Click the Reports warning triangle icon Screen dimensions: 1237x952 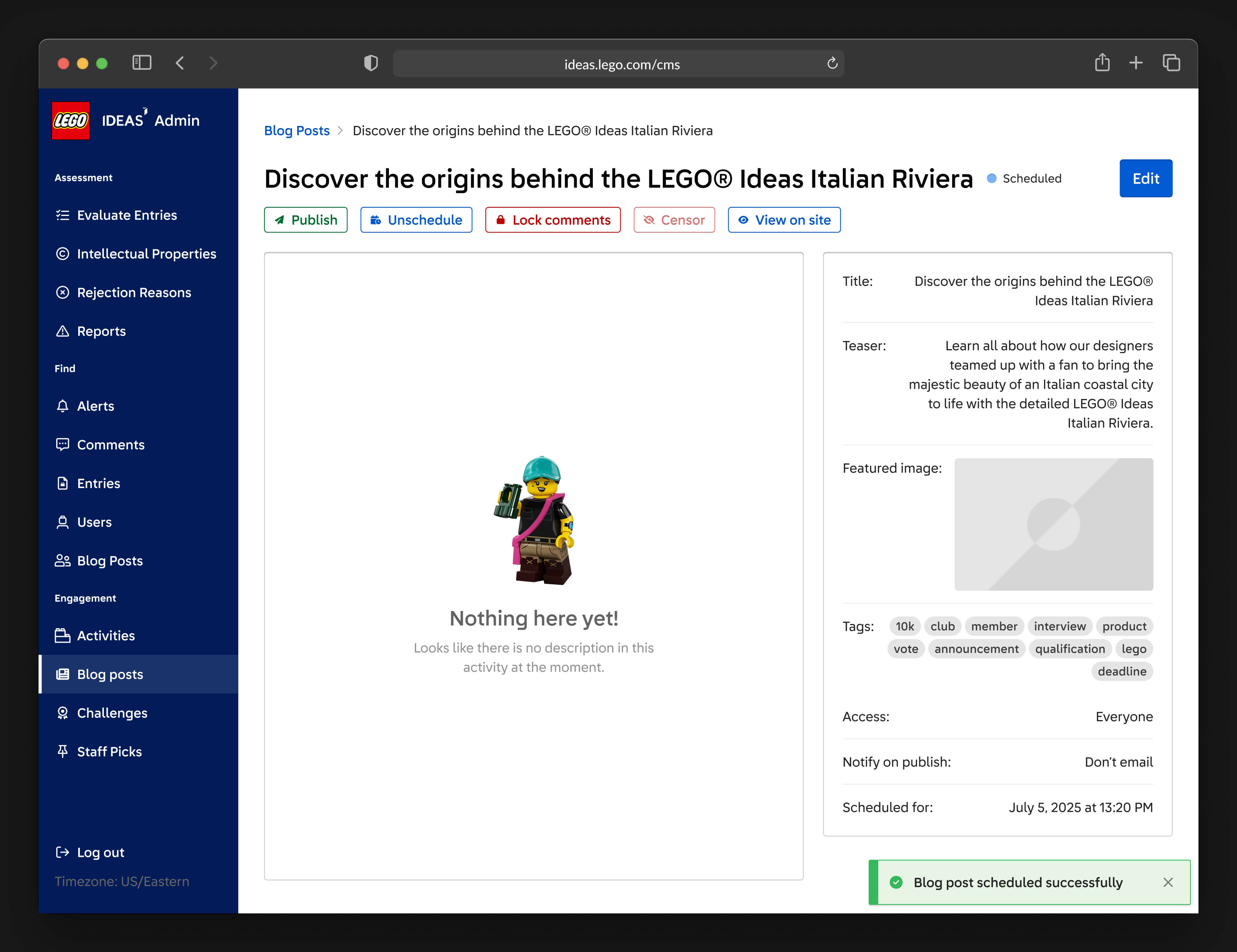pos(63,331)
